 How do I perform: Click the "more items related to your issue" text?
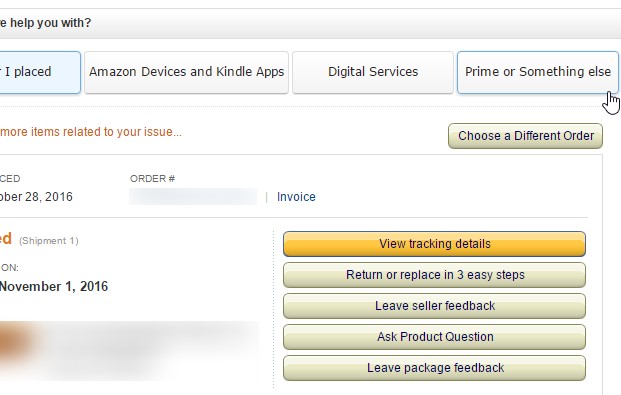91,132
